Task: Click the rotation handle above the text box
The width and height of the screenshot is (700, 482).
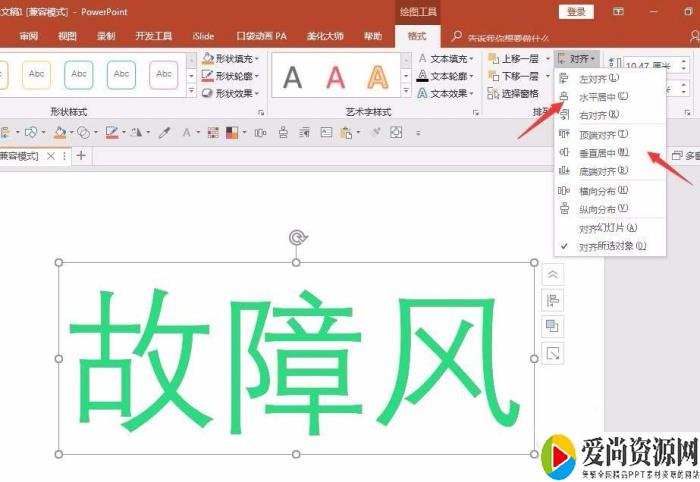Action: pyautogui.click(x=296, y=237)
